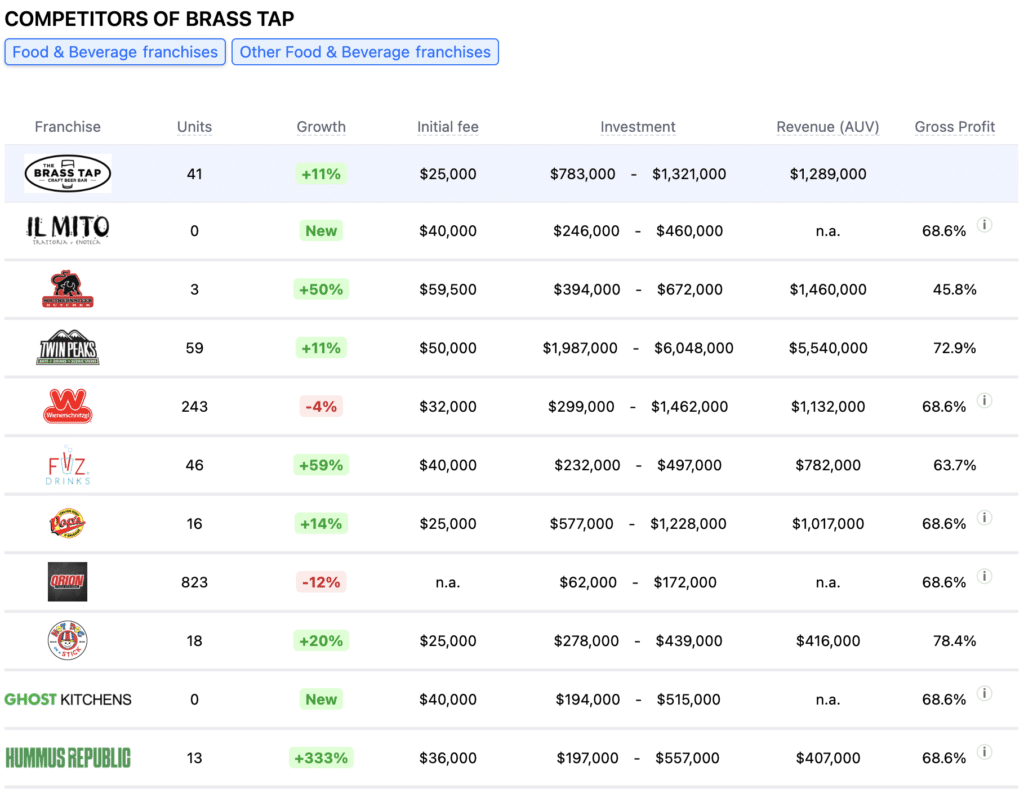Click Competitors of Brass Tap heading

coord(150,19)
